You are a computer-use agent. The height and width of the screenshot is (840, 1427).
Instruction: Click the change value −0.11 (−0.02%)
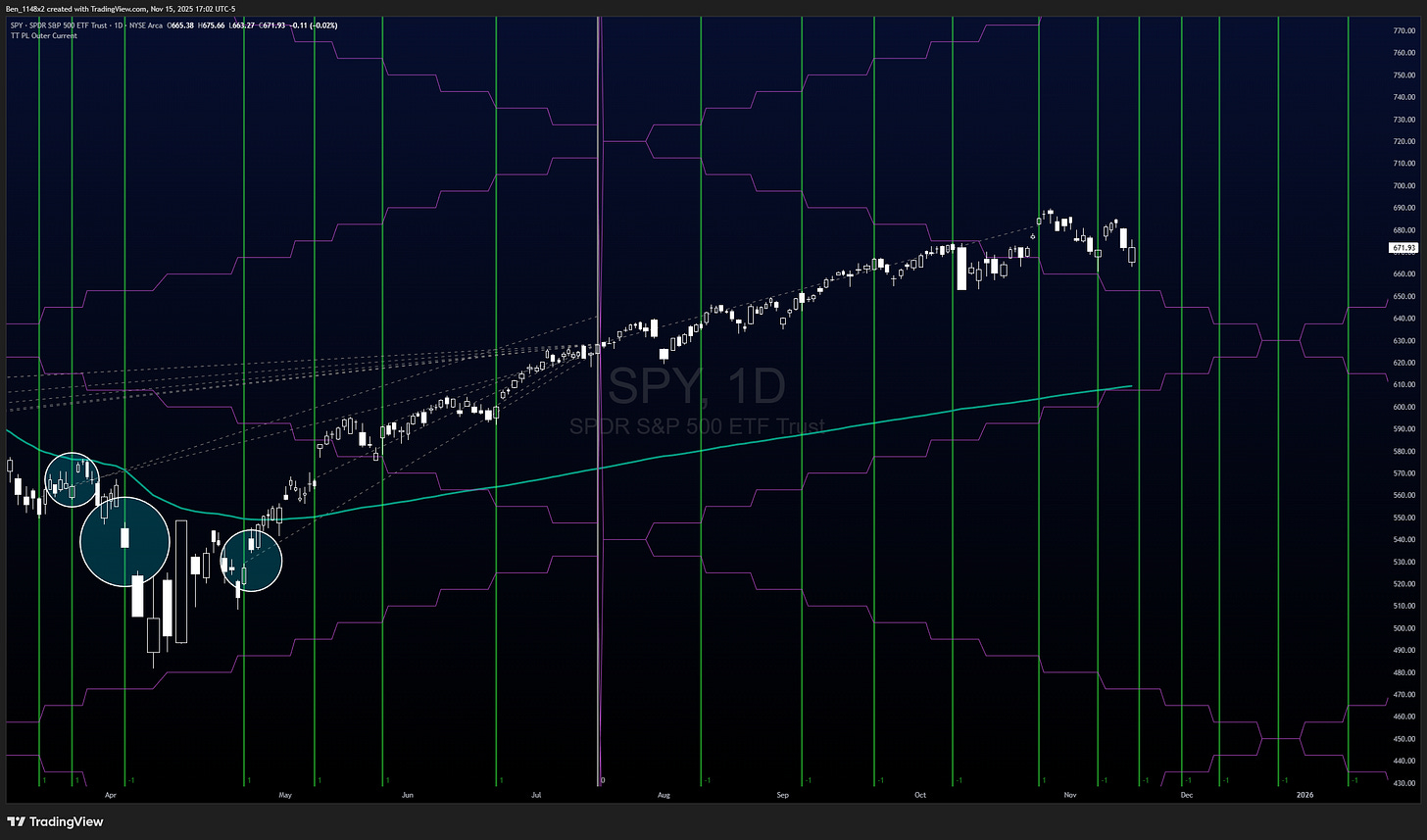(314, 25)
